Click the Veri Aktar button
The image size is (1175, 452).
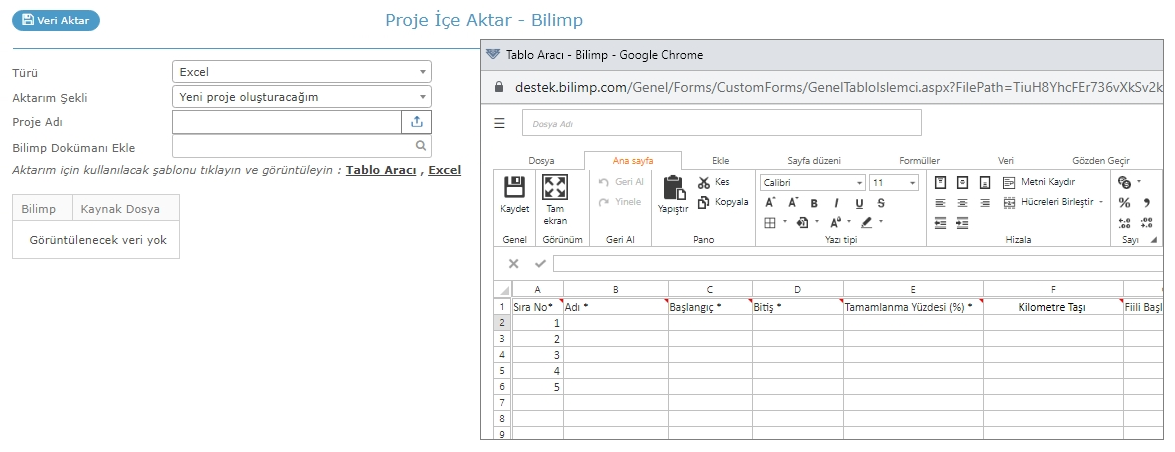click(56, 20)
